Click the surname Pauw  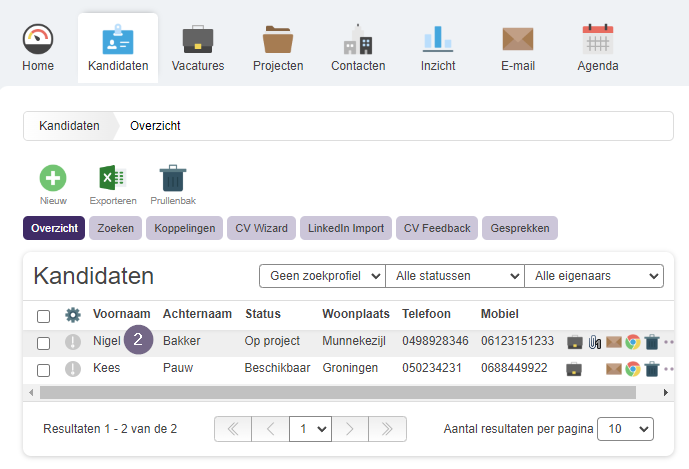click(178, 368)
